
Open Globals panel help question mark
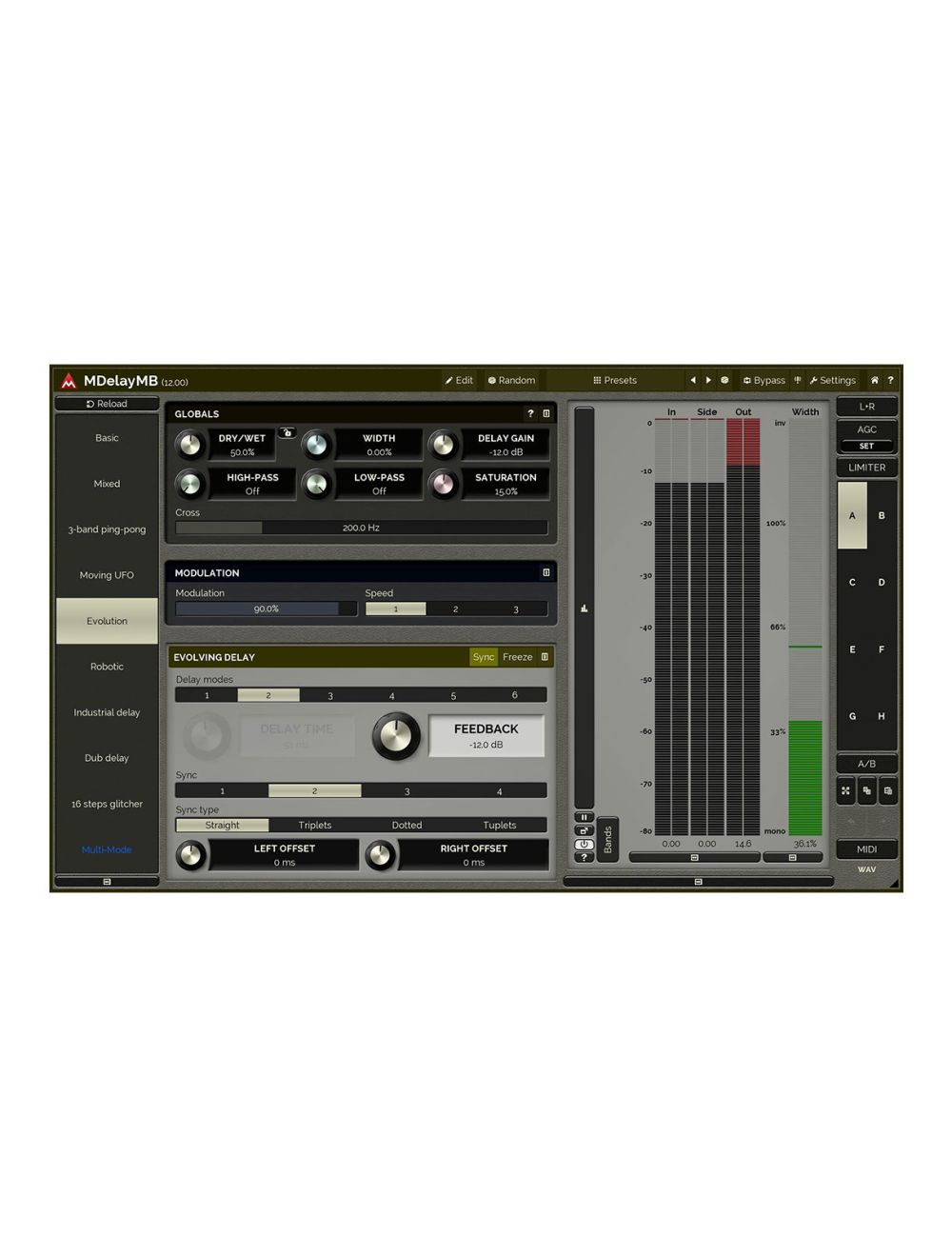pyautogui.click(x=530, y=413)
